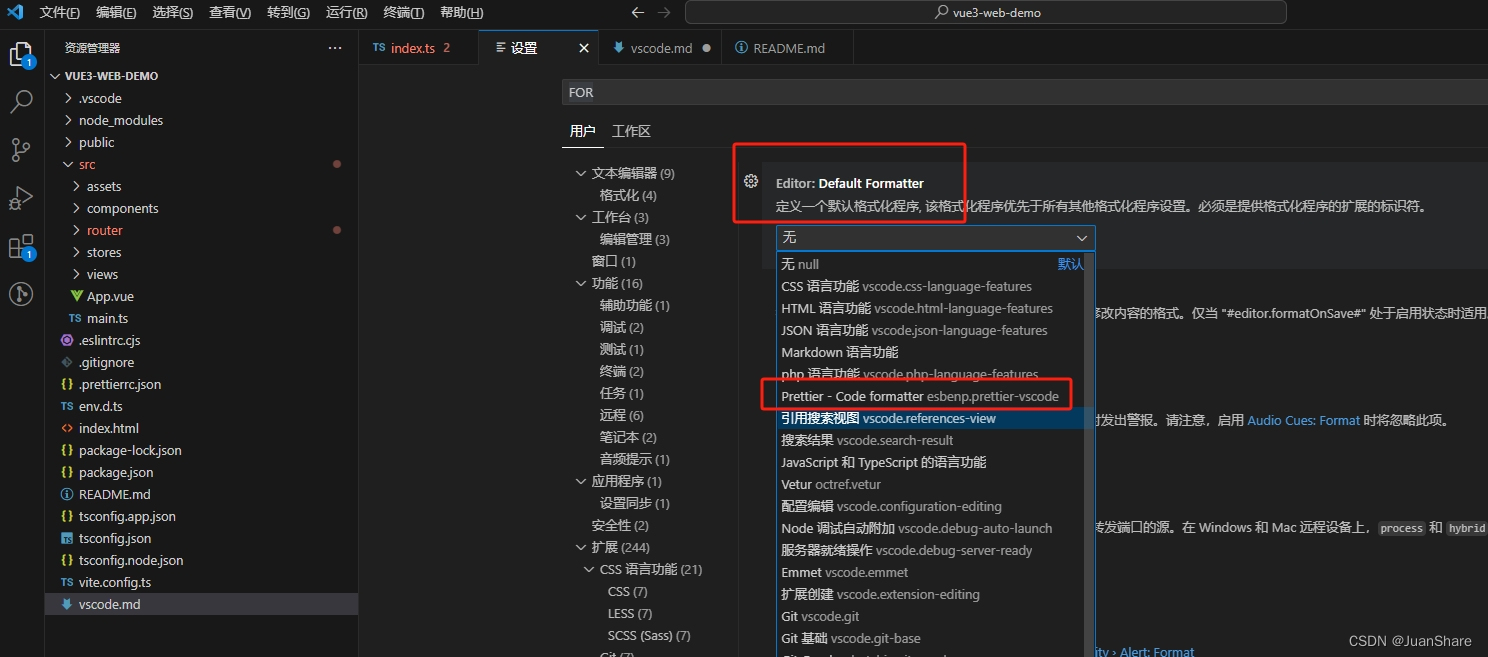Choose Vetur octref.vetur option
1488x657 pixels.
(930, 484)
